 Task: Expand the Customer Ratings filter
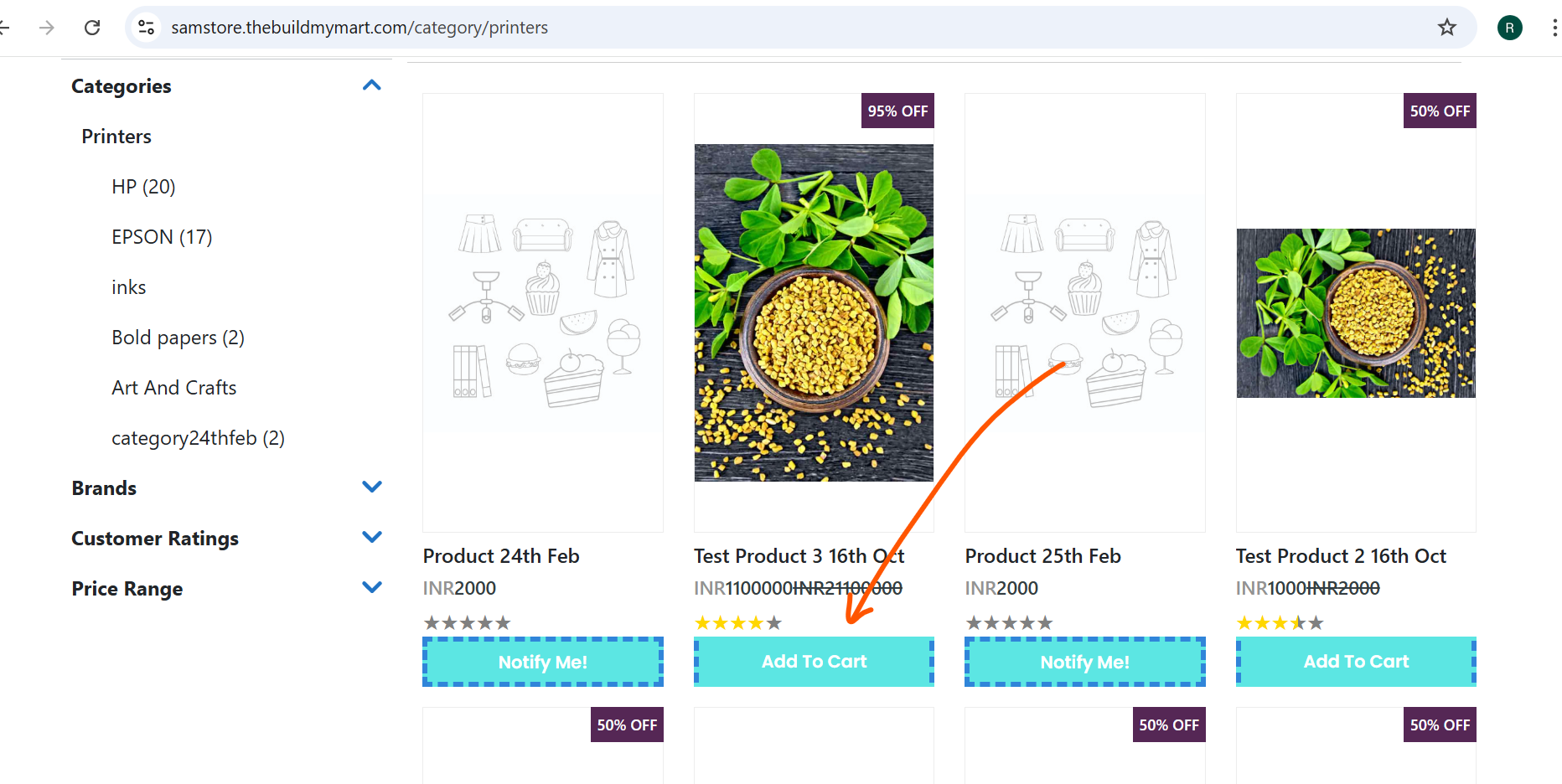pyautogui.click(x=372, y=537)
